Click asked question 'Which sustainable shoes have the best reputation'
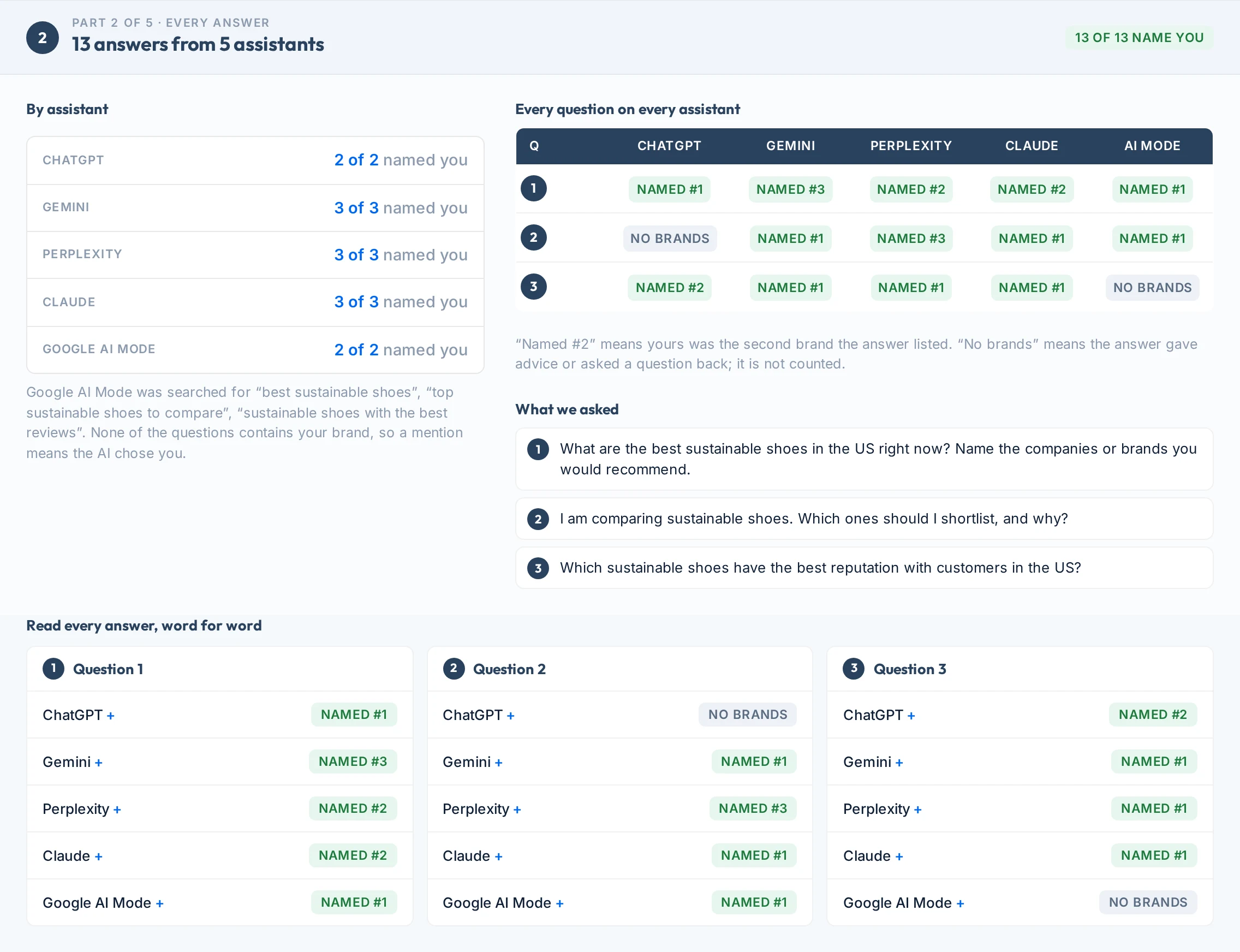 click(x=864, y=568)
